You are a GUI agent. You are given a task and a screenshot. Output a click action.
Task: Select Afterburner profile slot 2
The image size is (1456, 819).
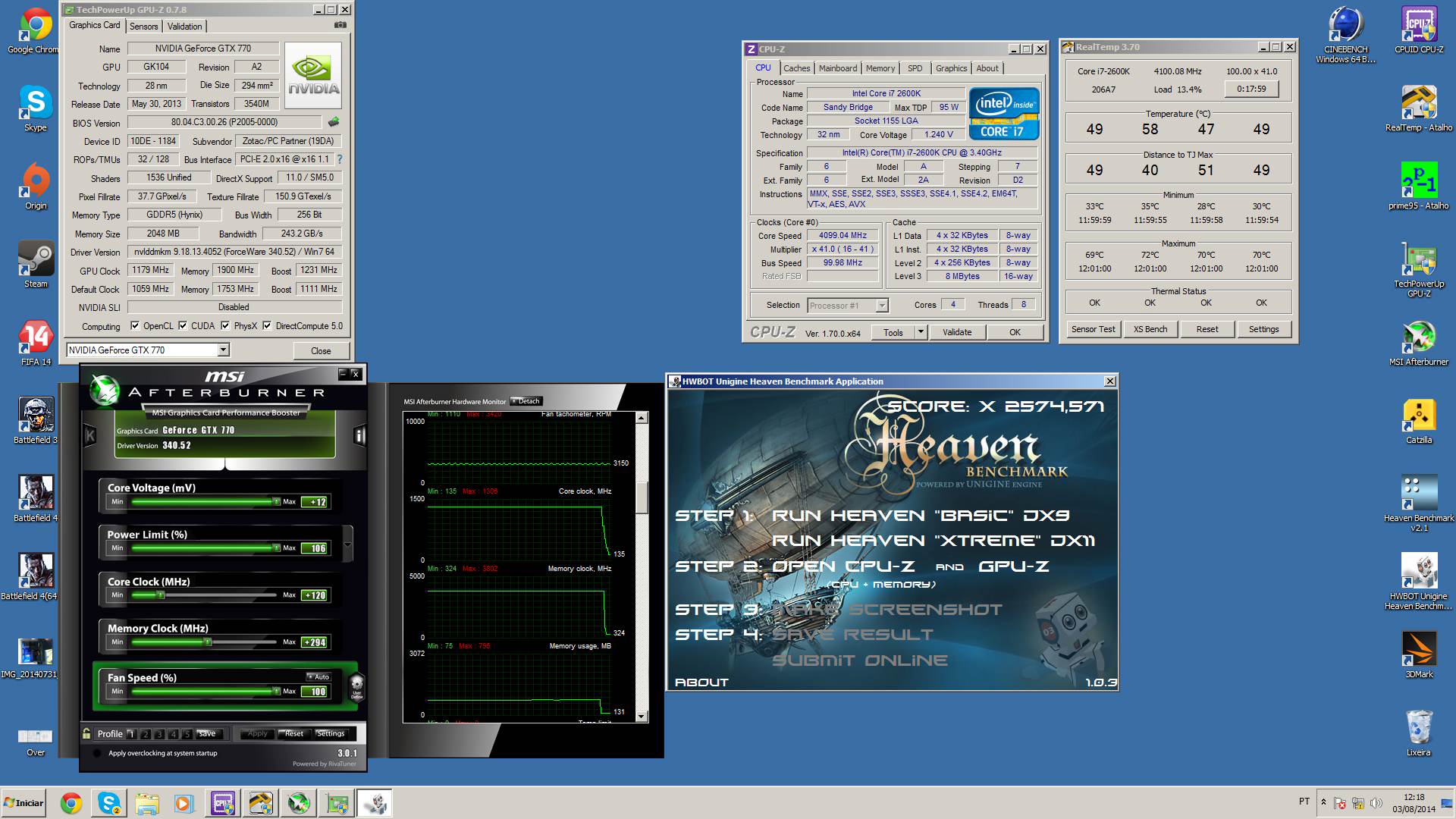146,734
